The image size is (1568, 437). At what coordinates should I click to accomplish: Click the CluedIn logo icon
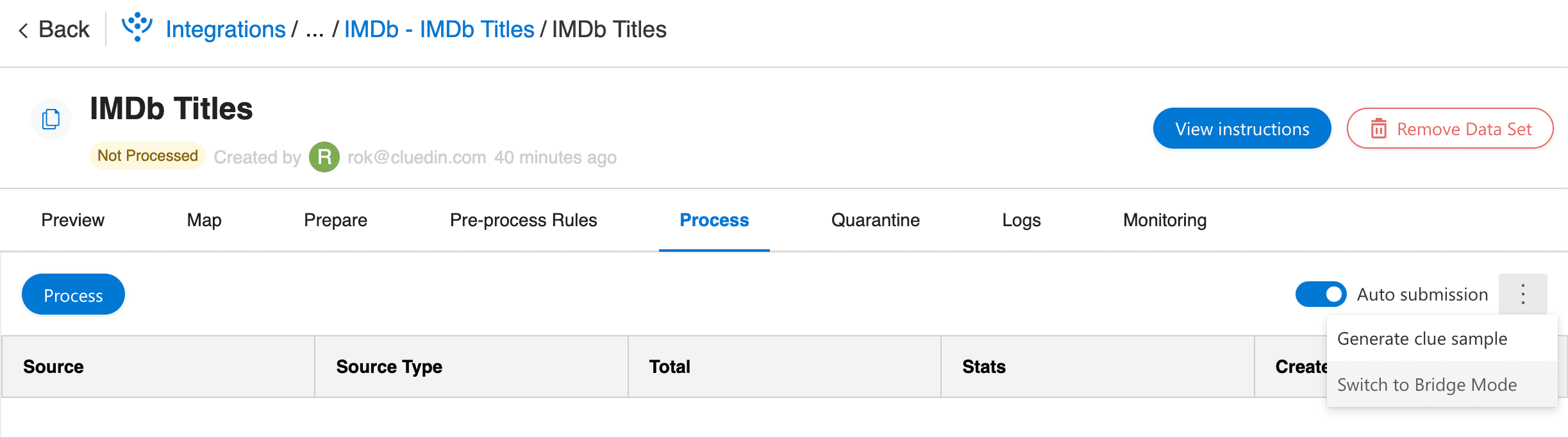pos(137,28)
